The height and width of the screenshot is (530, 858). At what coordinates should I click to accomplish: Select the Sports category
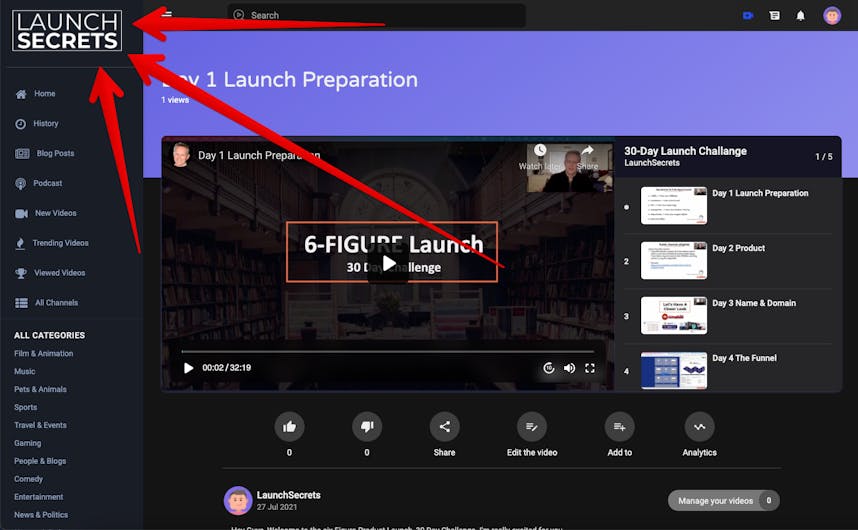pos(26,407)
